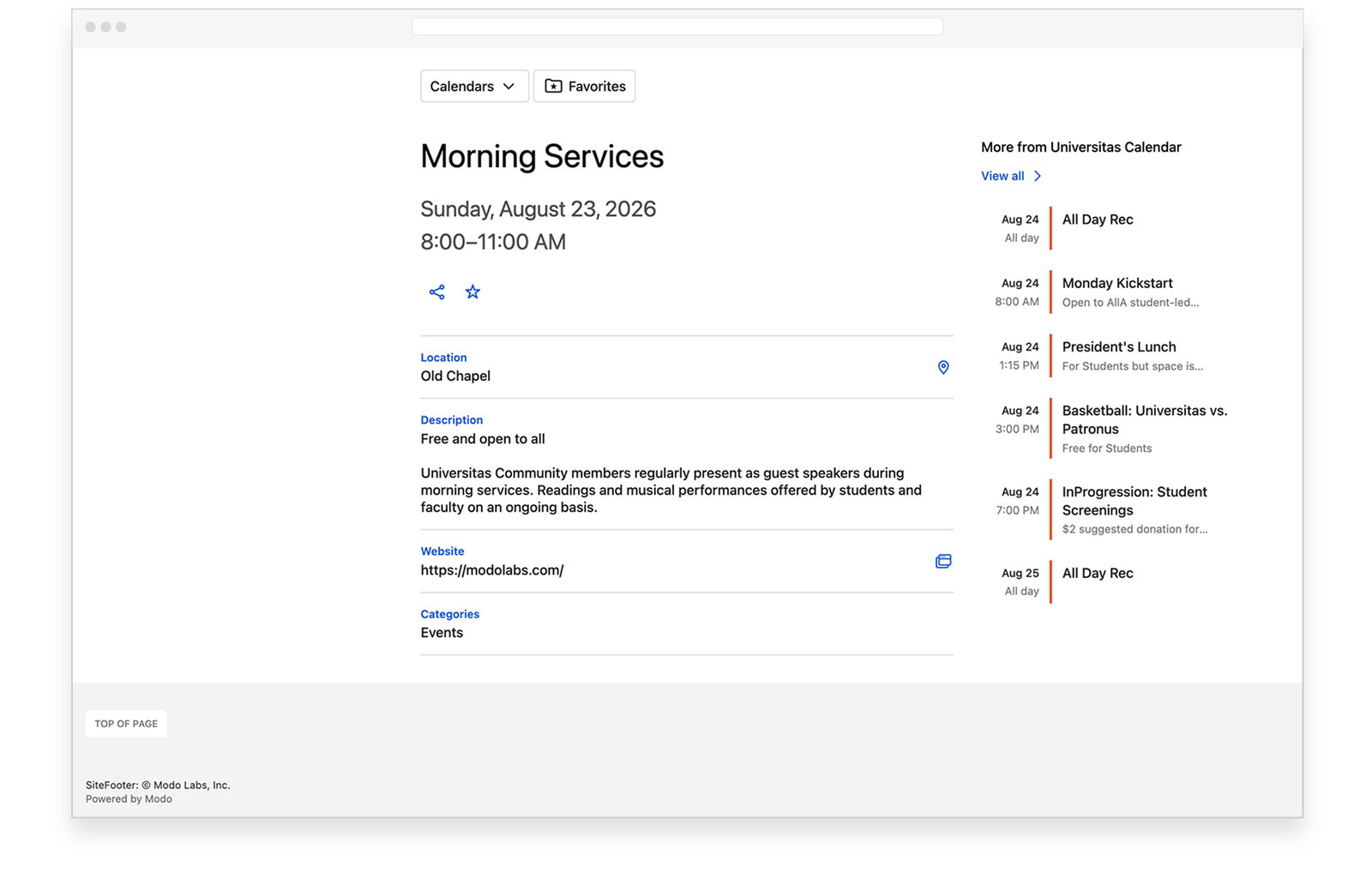Click the 1:15 PM time label
This screenshot has height=891, width=1372.
coord(1019,365)
